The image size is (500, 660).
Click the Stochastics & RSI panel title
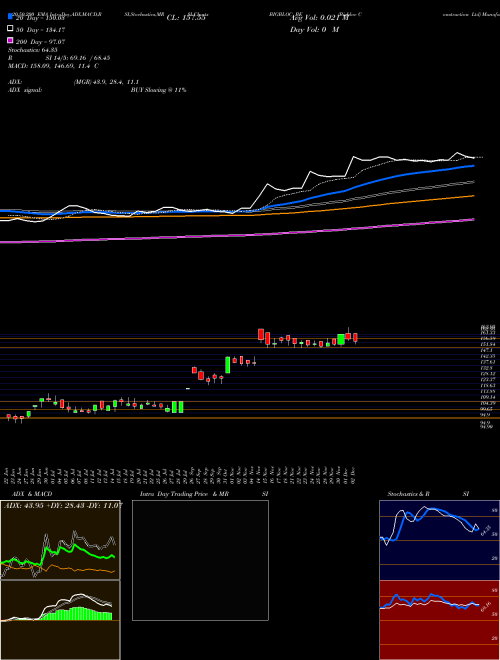pos(428,494)
